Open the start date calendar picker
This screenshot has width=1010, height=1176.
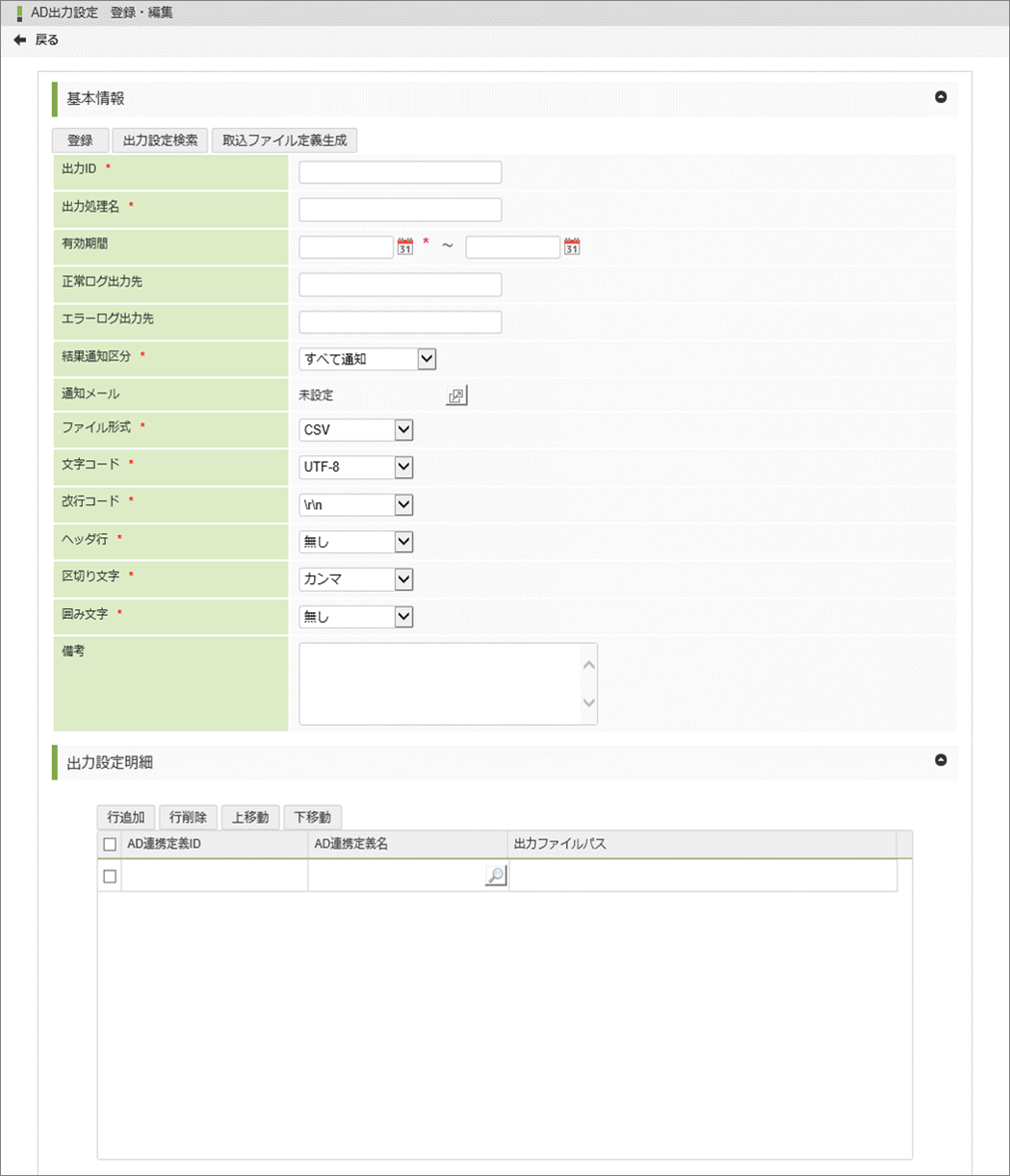click(x=405, y=246)
